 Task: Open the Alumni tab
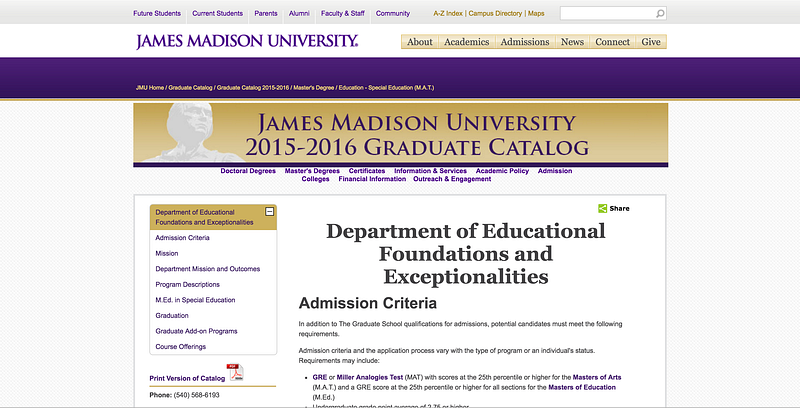tap(299, 13)
